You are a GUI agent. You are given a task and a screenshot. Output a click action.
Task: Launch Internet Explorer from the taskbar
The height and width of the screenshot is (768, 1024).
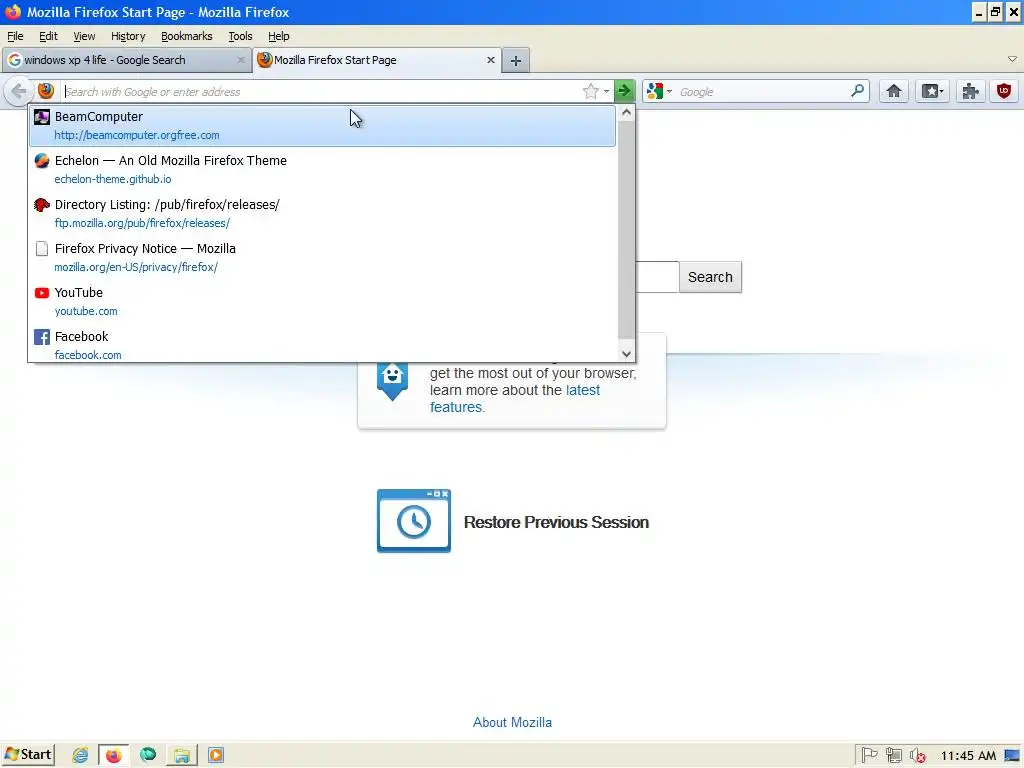click(x=80, y=755)
